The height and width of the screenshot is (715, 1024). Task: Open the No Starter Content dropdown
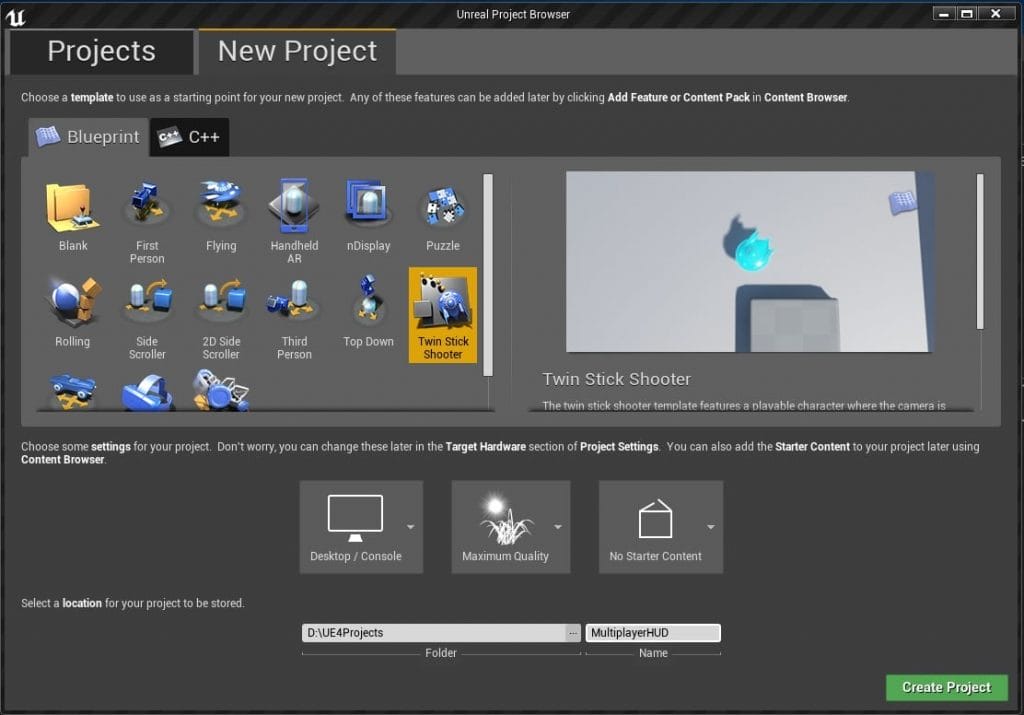point(711,527)
